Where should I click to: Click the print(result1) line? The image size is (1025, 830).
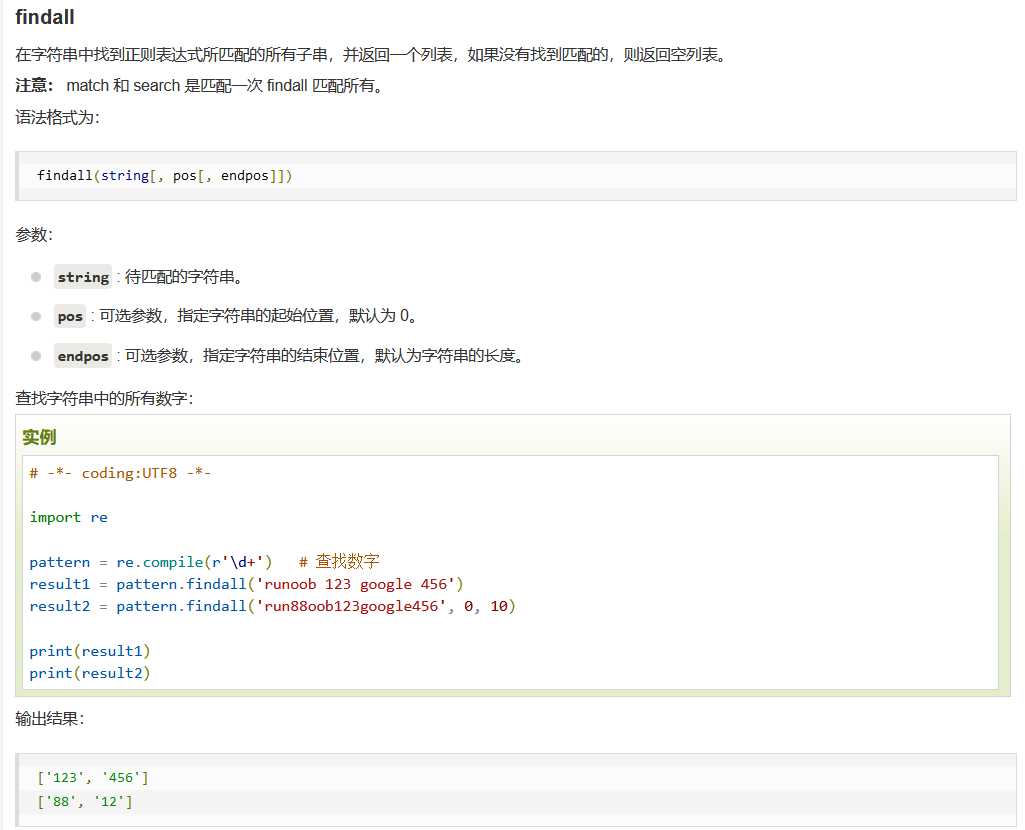[90, 652]
